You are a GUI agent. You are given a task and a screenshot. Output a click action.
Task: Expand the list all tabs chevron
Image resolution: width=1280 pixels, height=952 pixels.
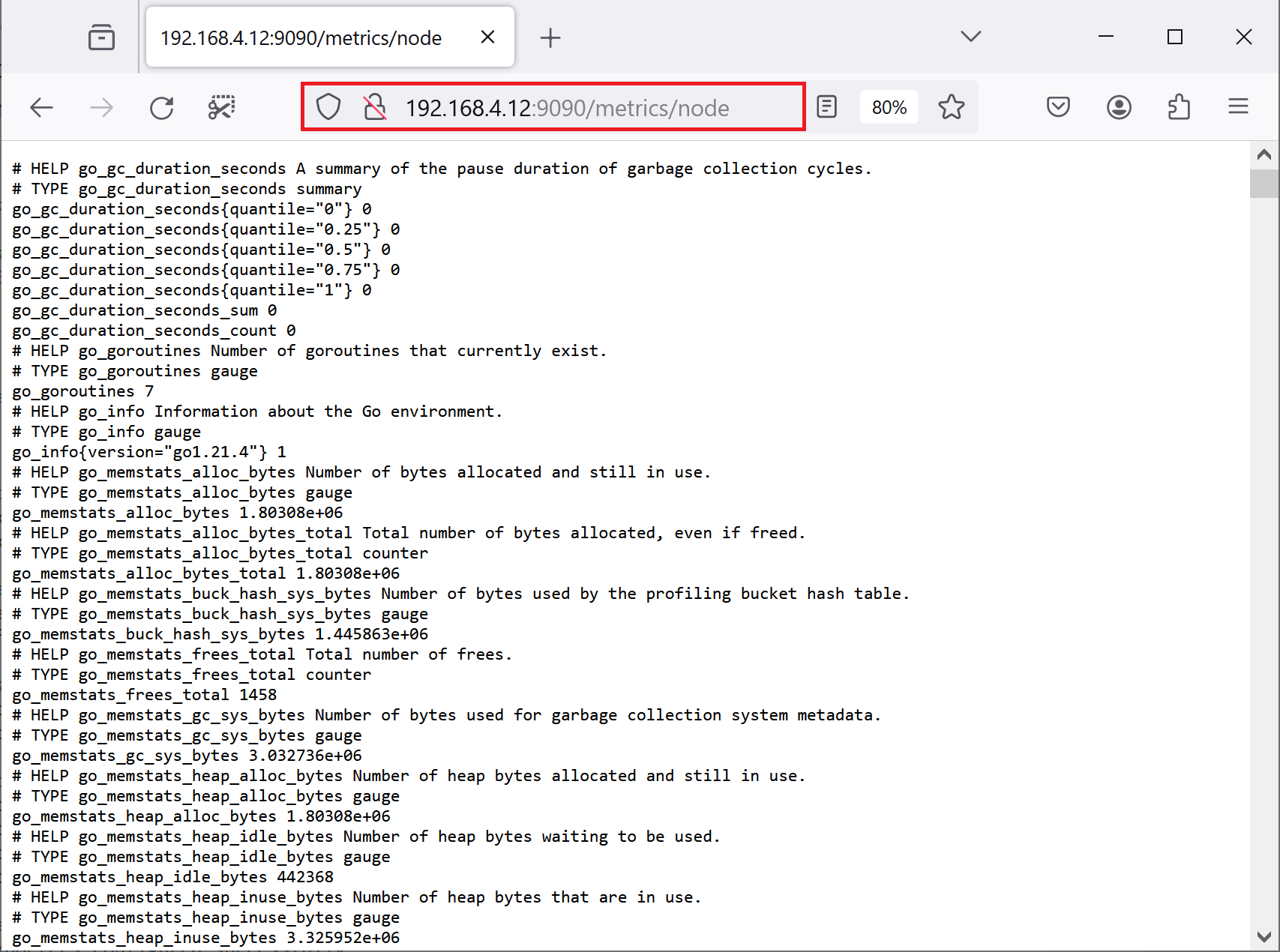pos(971,36)
